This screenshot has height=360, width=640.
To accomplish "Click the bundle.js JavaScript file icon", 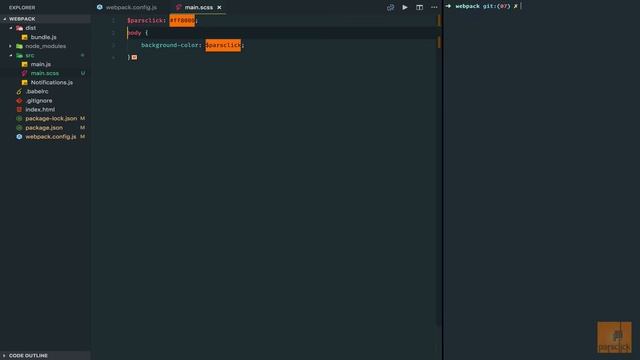I will pos(24,37).
